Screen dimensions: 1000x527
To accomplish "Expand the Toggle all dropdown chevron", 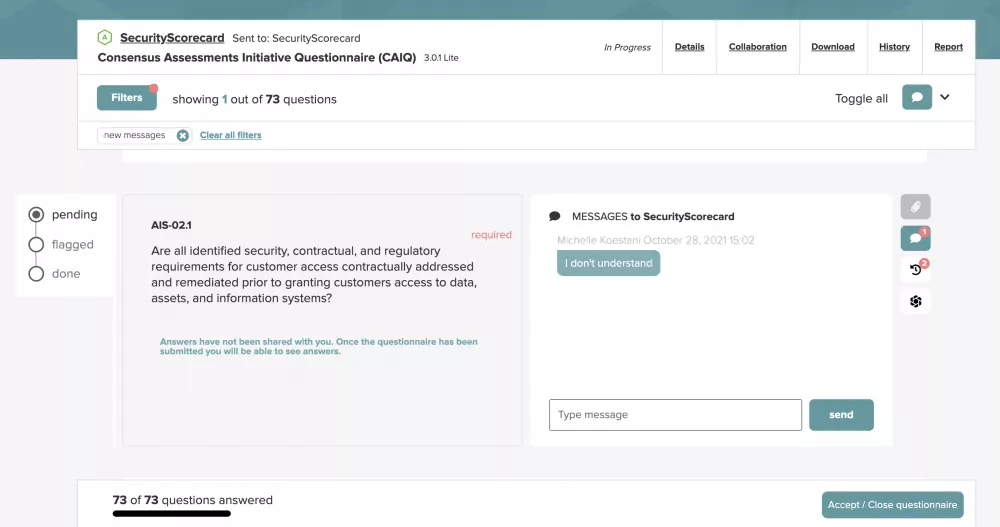I will pyautogui.click(x=945, y=97).
